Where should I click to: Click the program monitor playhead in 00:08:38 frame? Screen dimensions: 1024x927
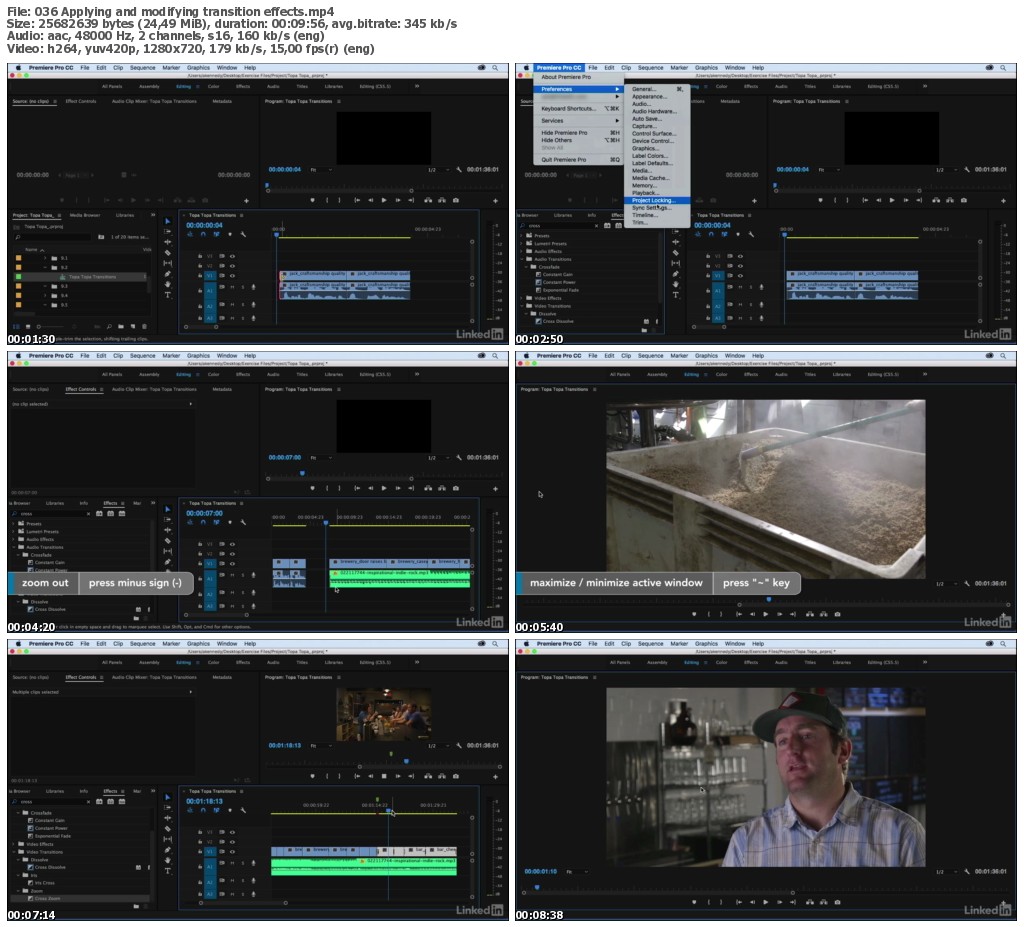[537, 887]
